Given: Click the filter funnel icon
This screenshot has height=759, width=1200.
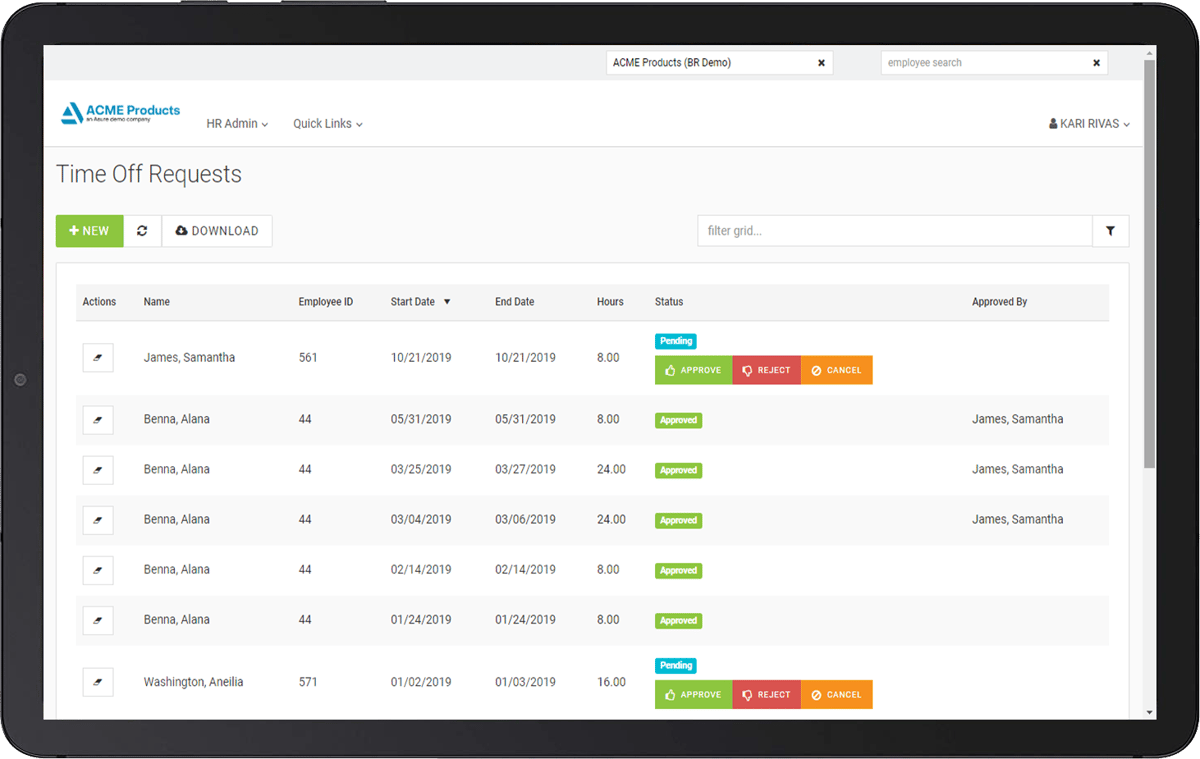Looking at the screenshot, I should (1110, 231).
